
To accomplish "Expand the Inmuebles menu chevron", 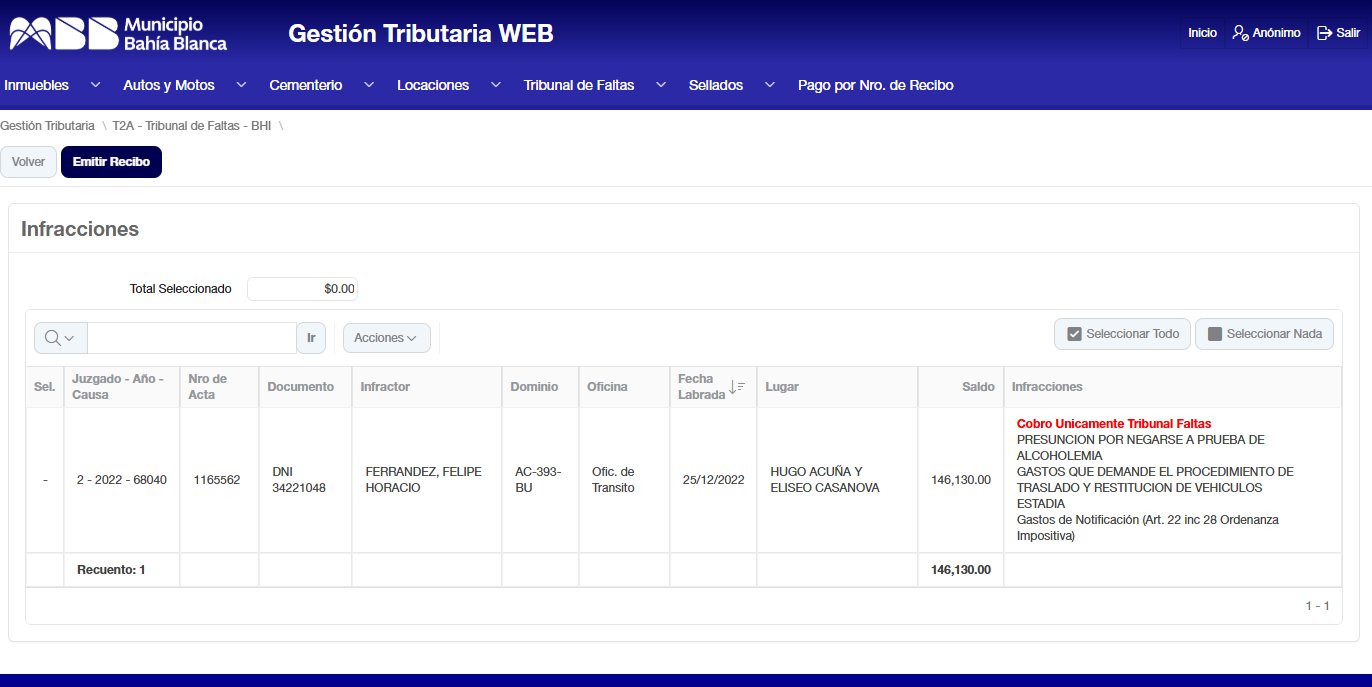I will pos(95,85).
